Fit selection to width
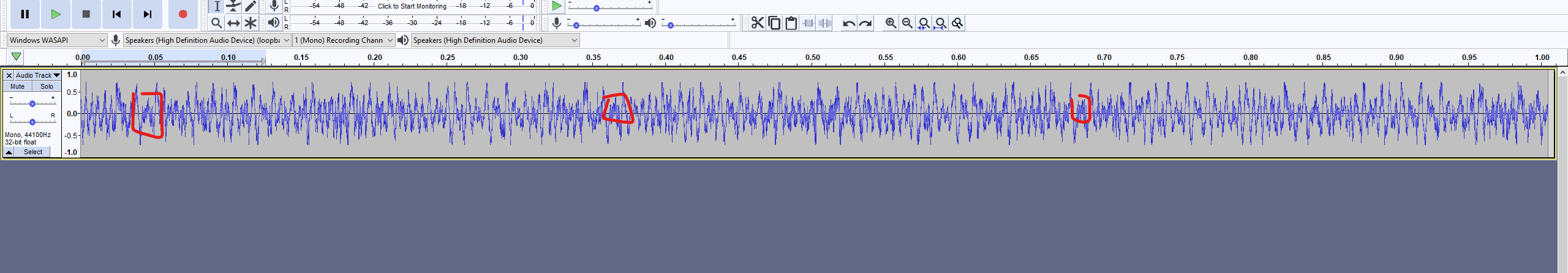The width and height of the screenshot is (1568, 273). tap(924, 23)
